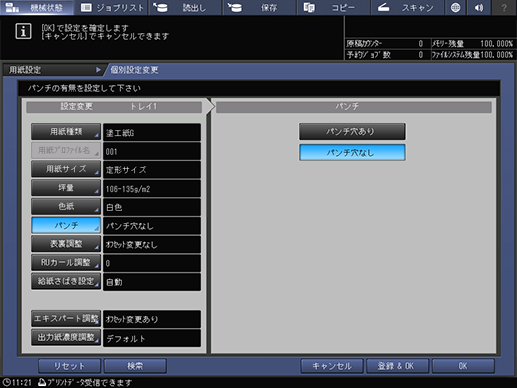The image size is (517, 388).
Task: Click the デフォルト density value
Action: [x=152, y=338]
